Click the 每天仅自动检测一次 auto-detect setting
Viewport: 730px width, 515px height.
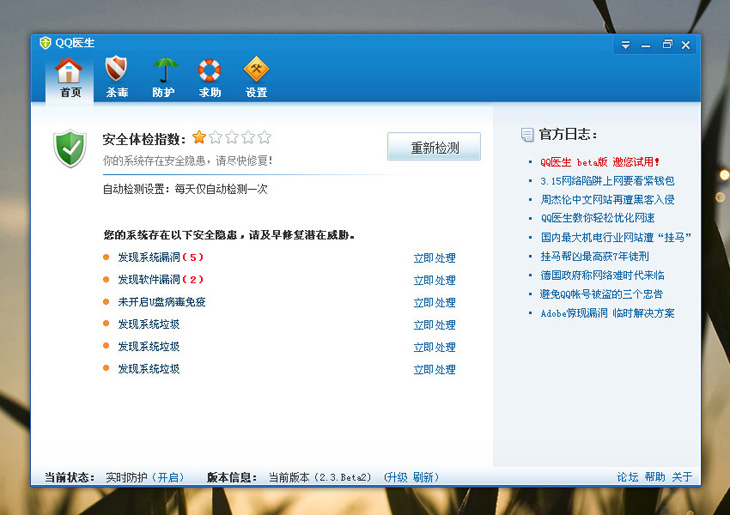click(x=221, y=189)
